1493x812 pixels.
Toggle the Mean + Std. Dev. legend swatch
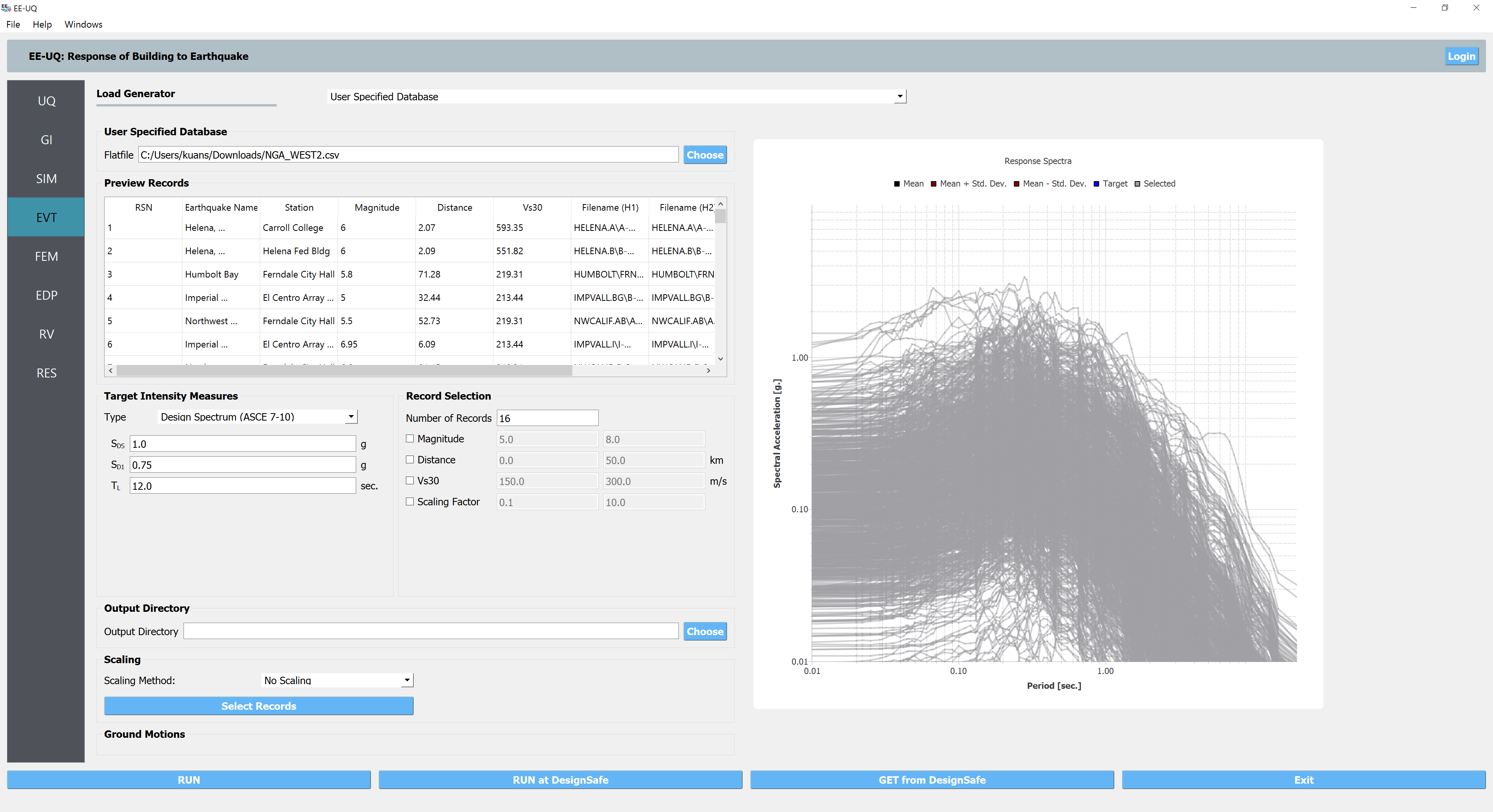(x=933, y=184)
